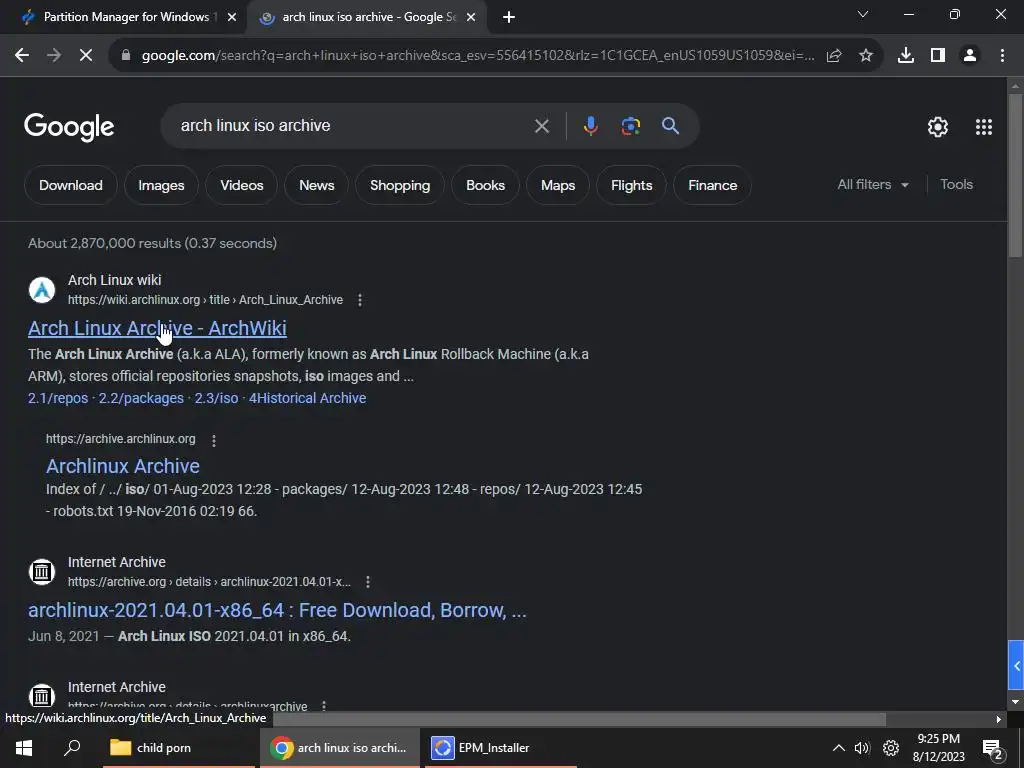Open the Google apps grid
Viewport: 1024px width, 768px height.
click(984, 127)
